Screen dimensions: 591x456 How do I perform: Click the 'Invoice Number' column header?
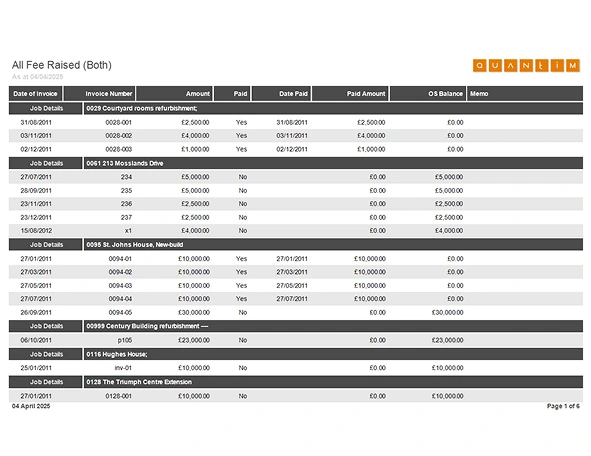tap(100, 93)
